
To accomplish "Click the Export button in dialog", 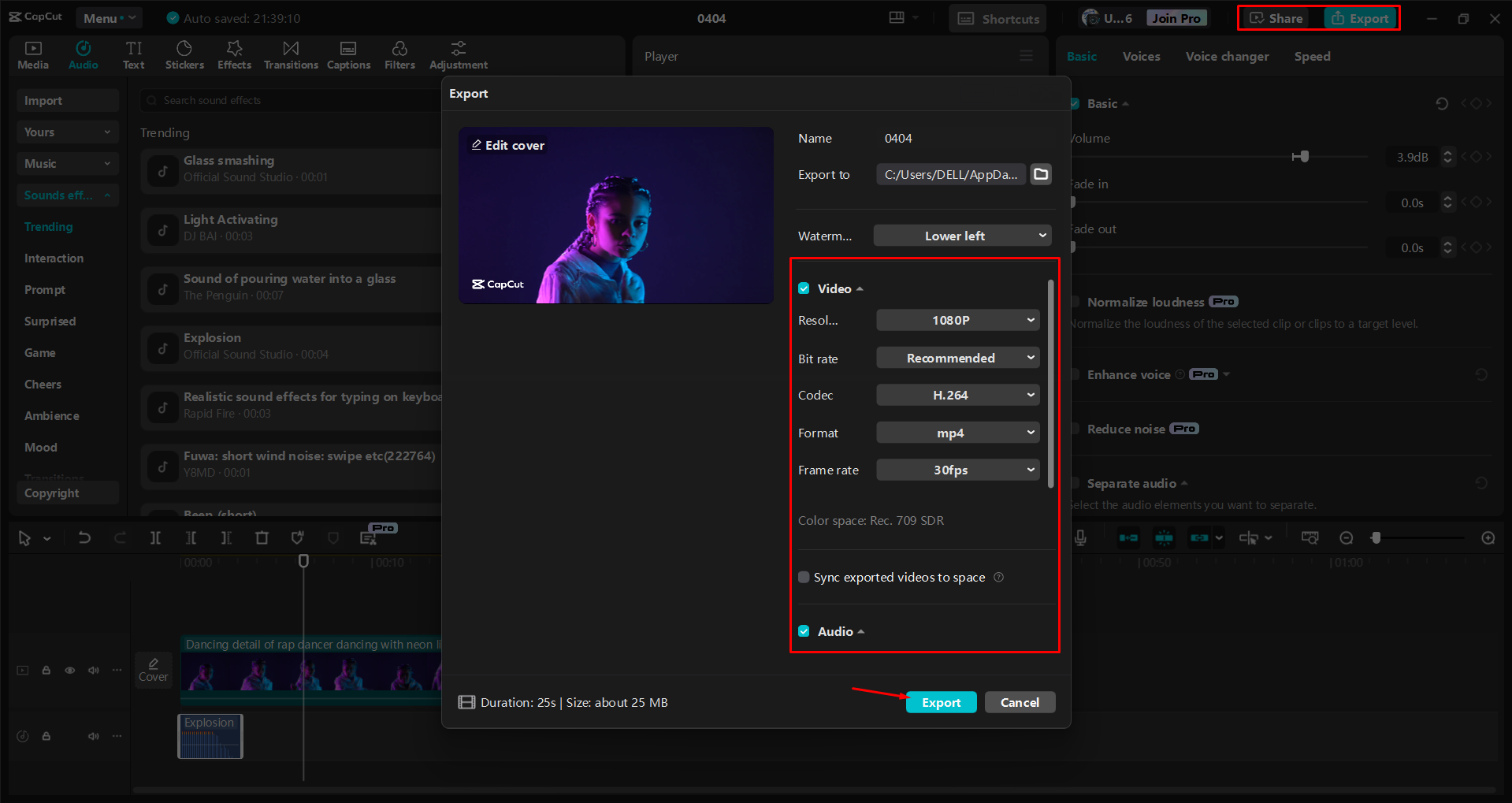I will 941,702.
